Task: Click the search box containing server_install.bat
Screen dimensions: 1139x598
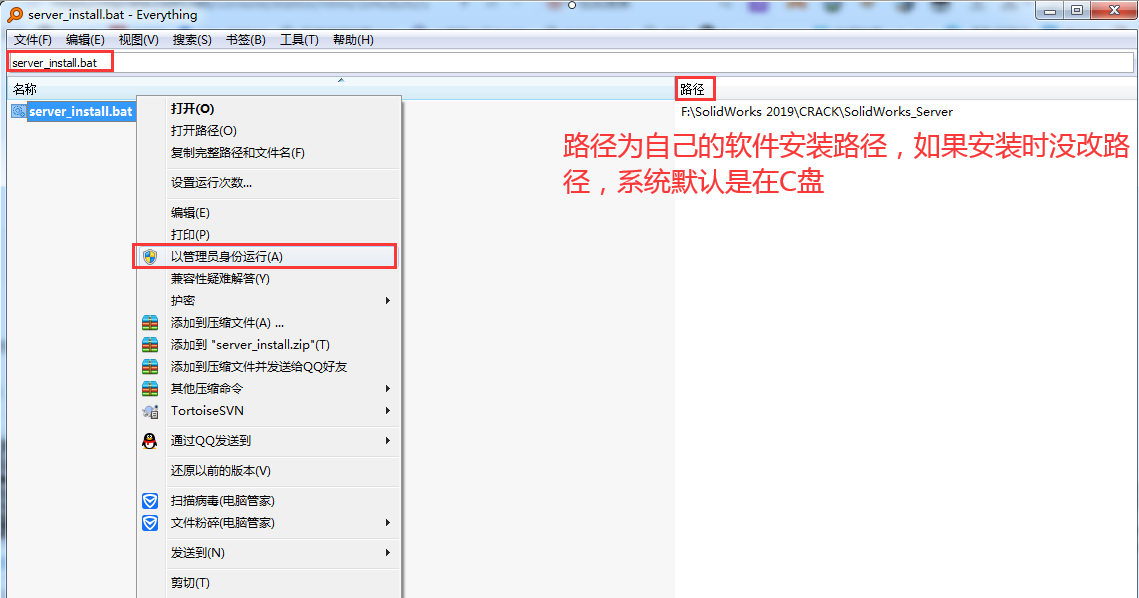Action: pos(570,62)
